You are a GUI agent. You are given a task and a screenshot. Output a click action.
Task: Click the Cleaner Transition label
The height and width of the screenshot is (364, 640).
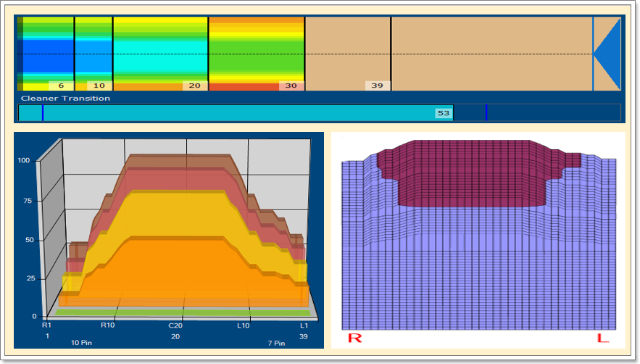65,98
